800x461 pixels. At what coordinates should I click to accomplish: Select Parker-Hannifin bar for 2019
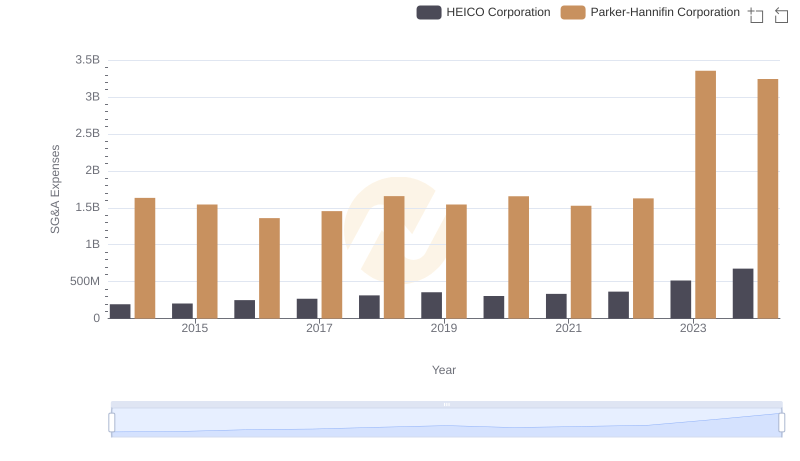pos(456,262)
